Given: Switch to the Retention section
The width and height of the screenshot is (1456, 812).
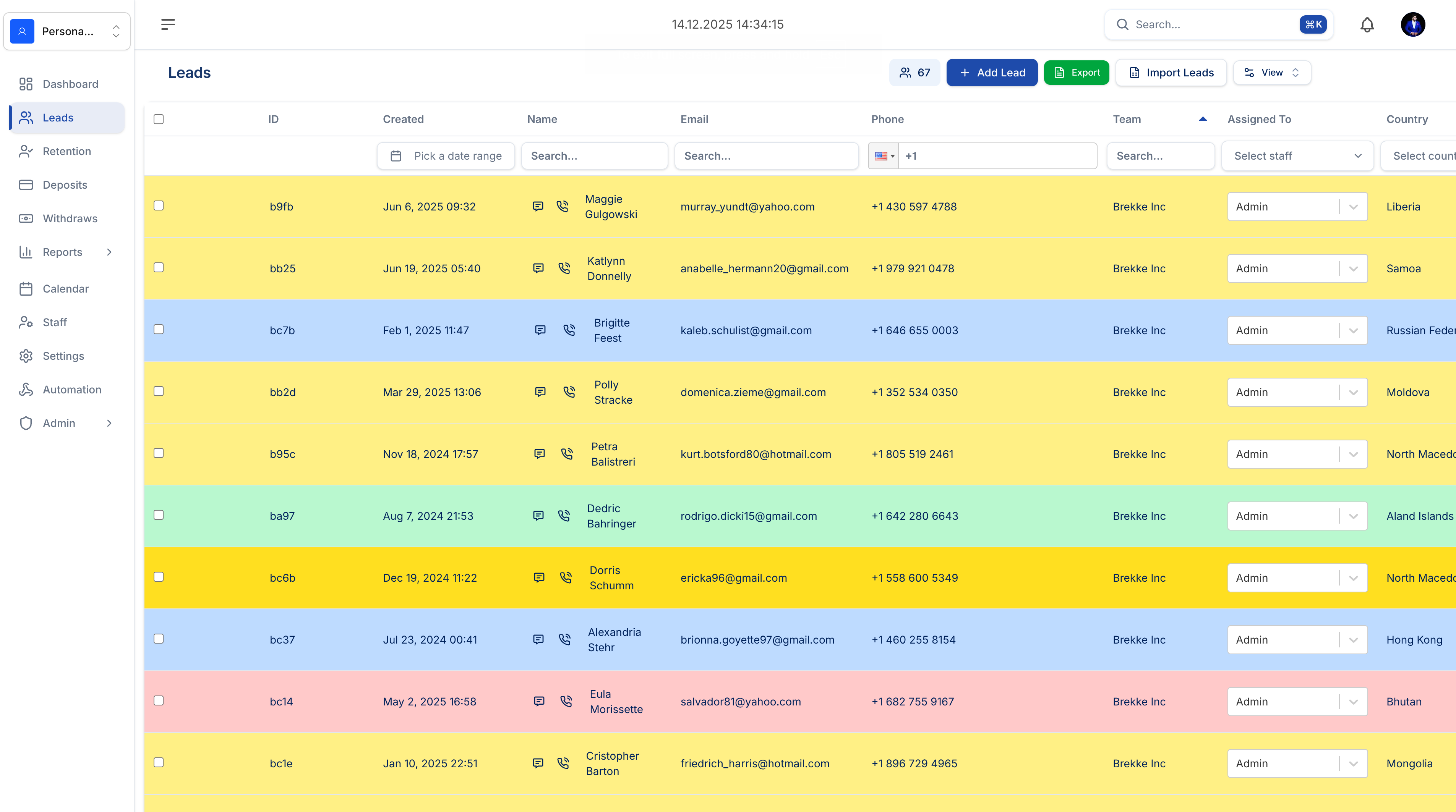Looking at the screenshot, I should point(67,151).
